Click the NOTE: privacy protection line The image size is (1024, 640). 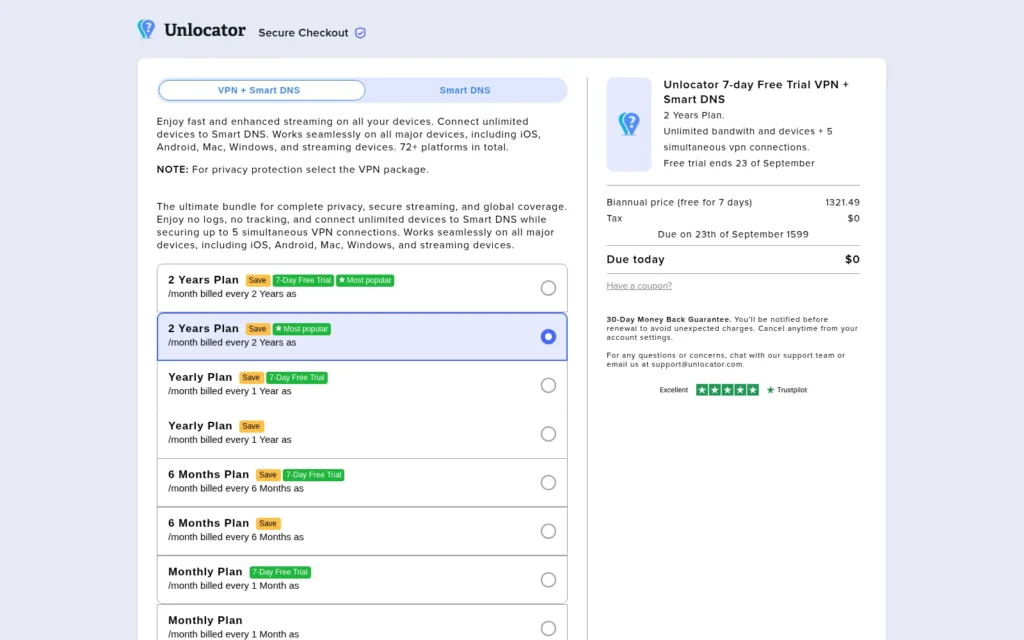[293, 169]
